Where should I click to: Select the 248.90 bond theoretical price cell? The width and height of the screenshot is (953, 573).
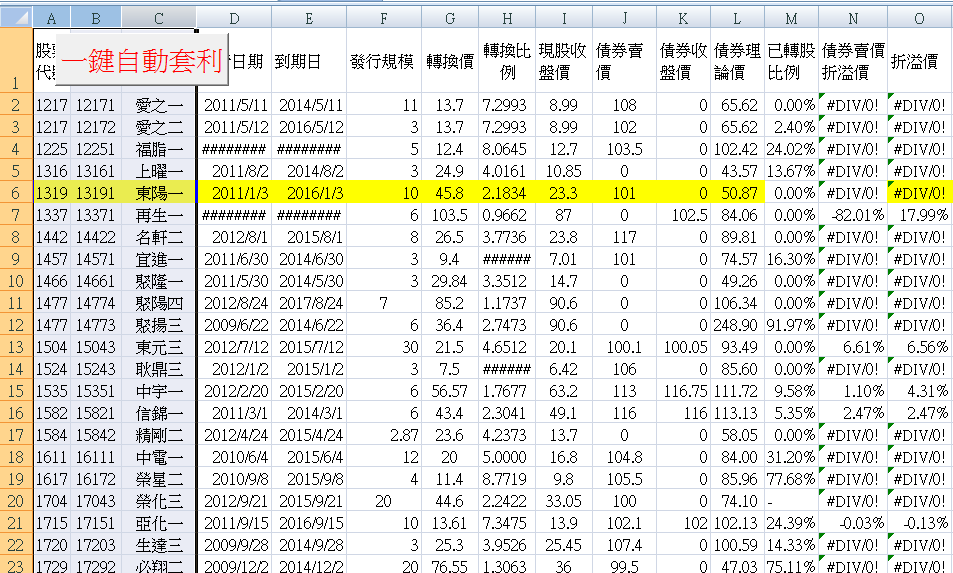[x=736, y=324]
